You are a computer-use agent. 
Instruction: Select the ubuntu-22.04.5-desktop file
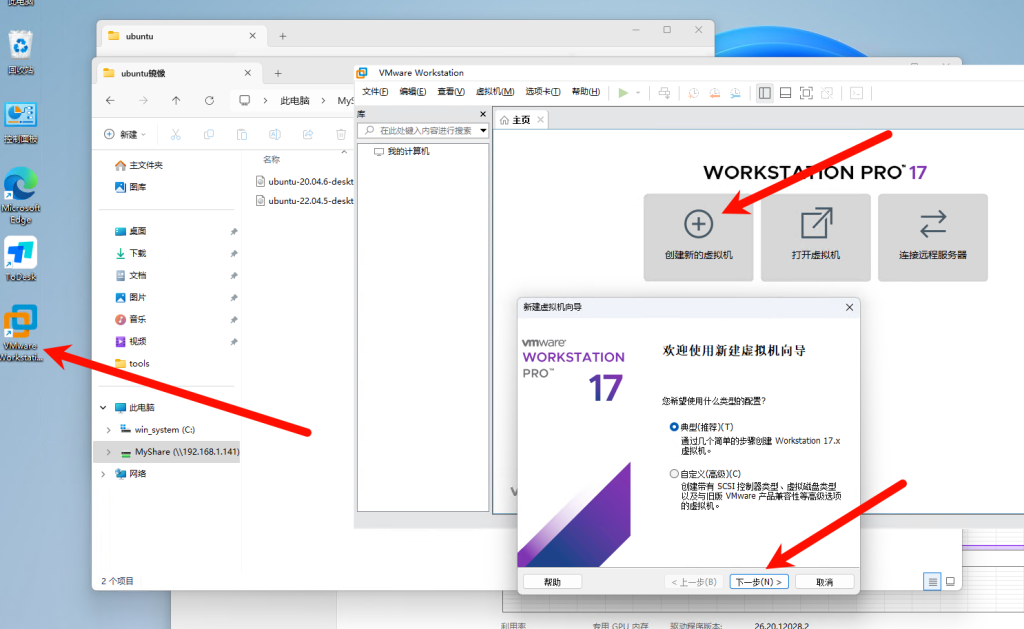coord(305,201)
